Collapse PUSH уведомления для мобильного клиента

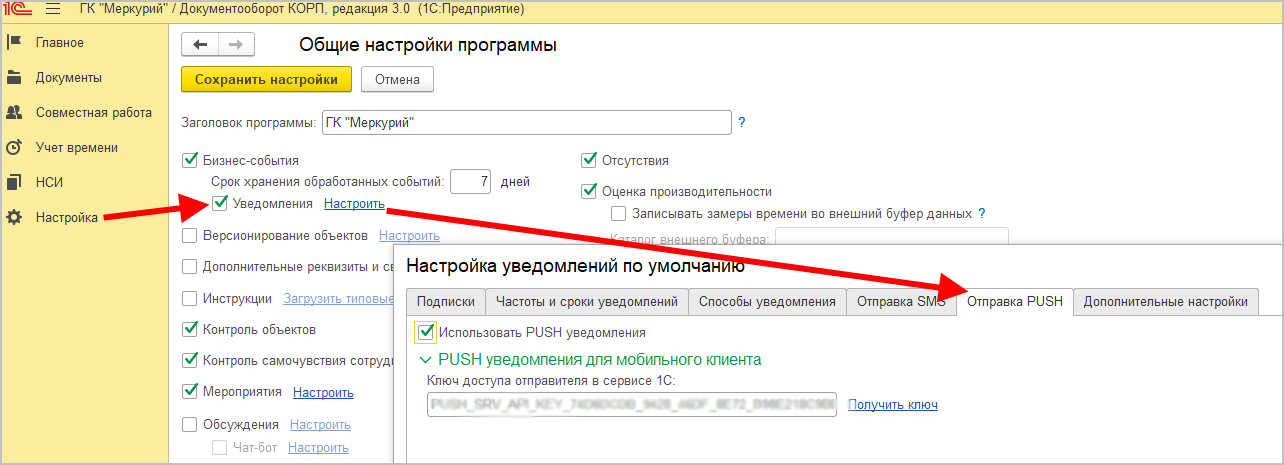click(428, 359)
